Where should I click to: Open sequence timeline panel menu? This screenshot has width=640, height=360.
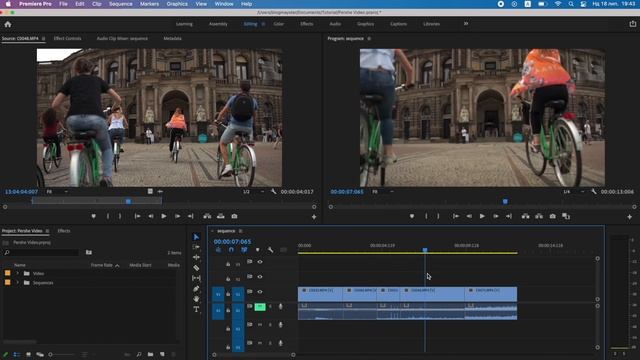[x=240, y=231]
